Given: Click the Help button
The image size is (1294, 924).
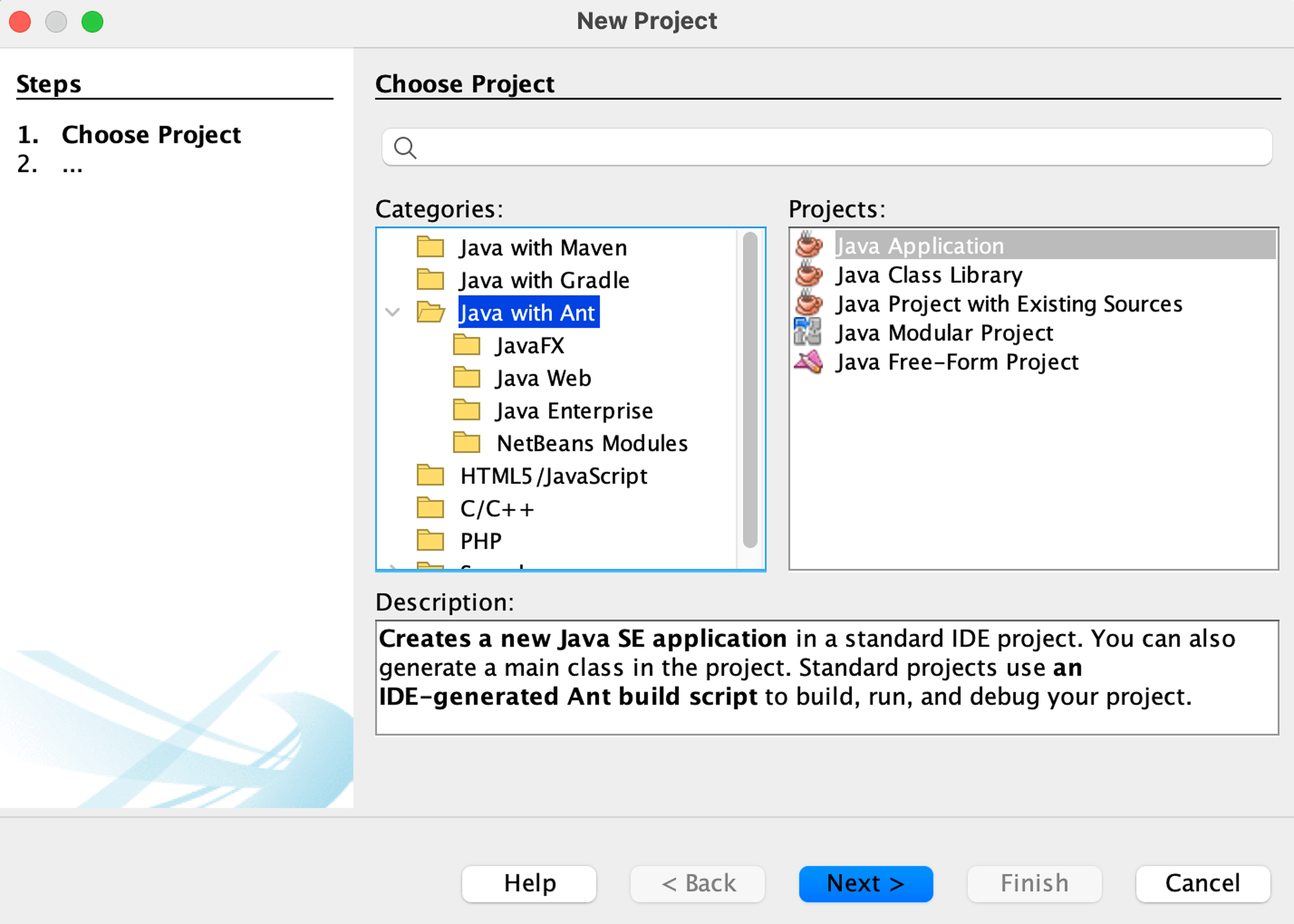Looking at the screenshot, I should coord(529,884).
